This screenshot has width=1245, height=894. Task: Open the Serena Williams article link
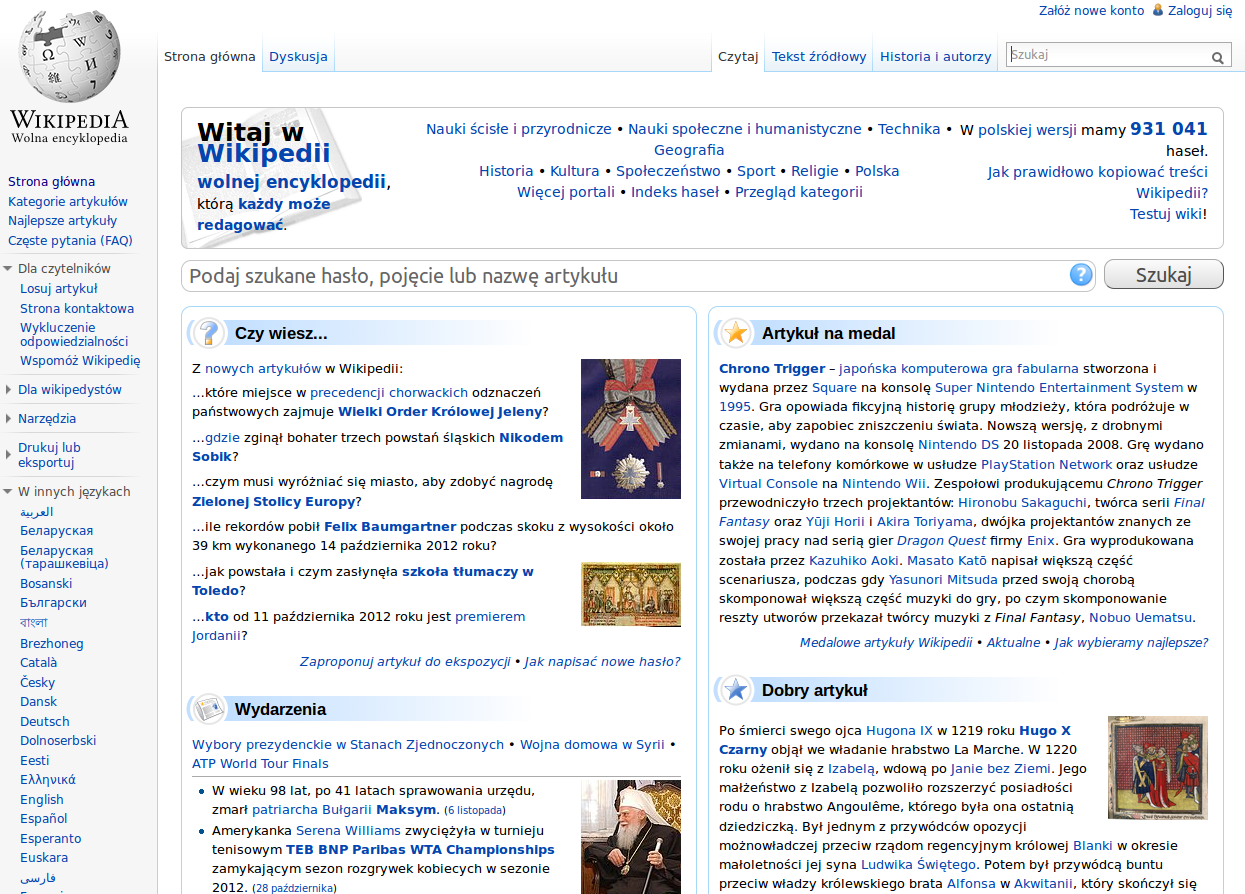[348, 830]
